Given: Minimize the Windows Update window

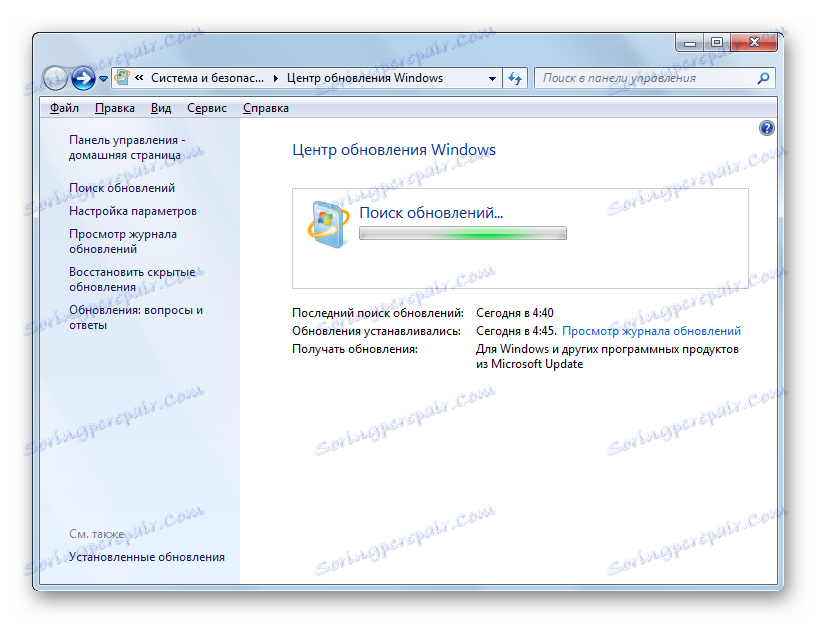Looking at the screenshot, I should pyautogui.click(x=690, y=43).
